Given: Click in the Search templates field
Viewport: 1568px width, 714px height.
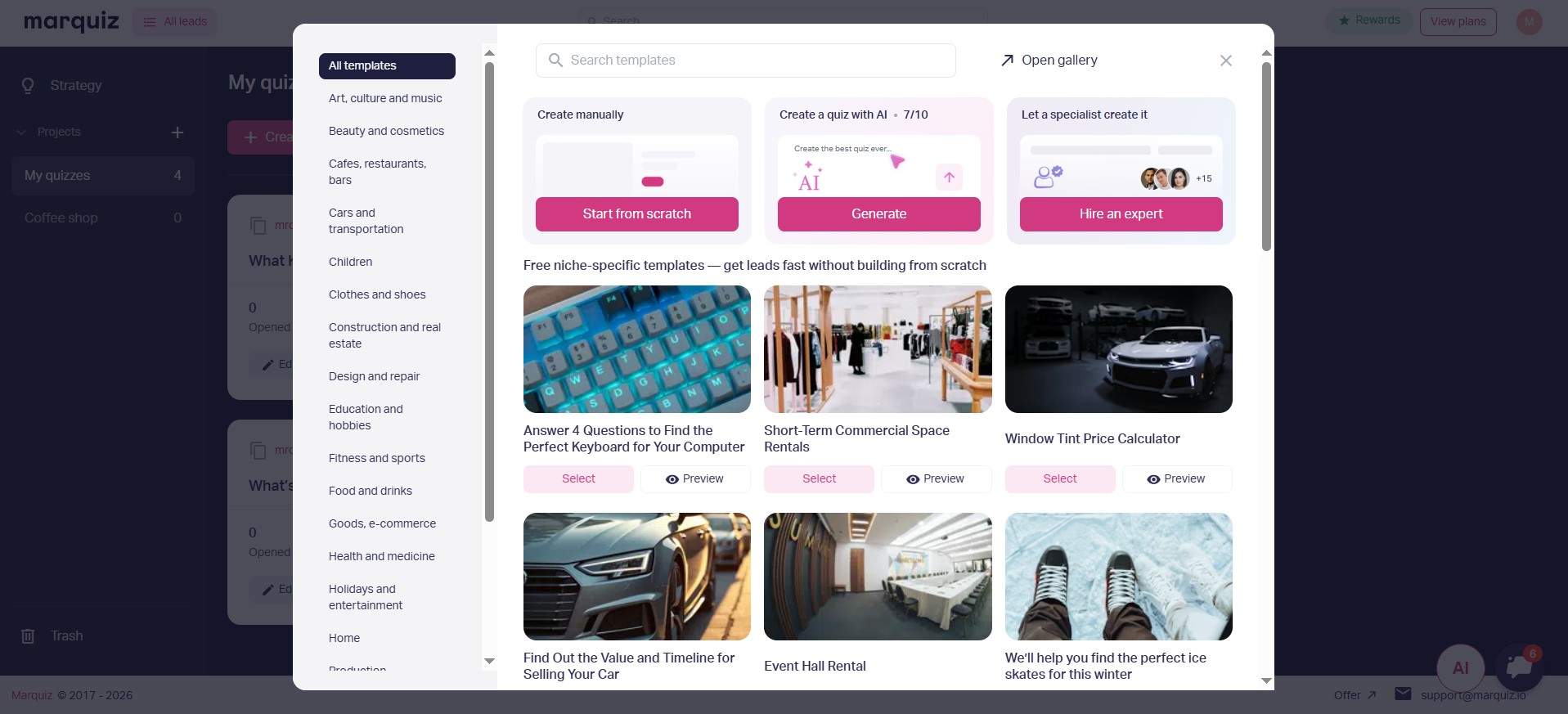Looking at the screenshot, I should point(745,61).
